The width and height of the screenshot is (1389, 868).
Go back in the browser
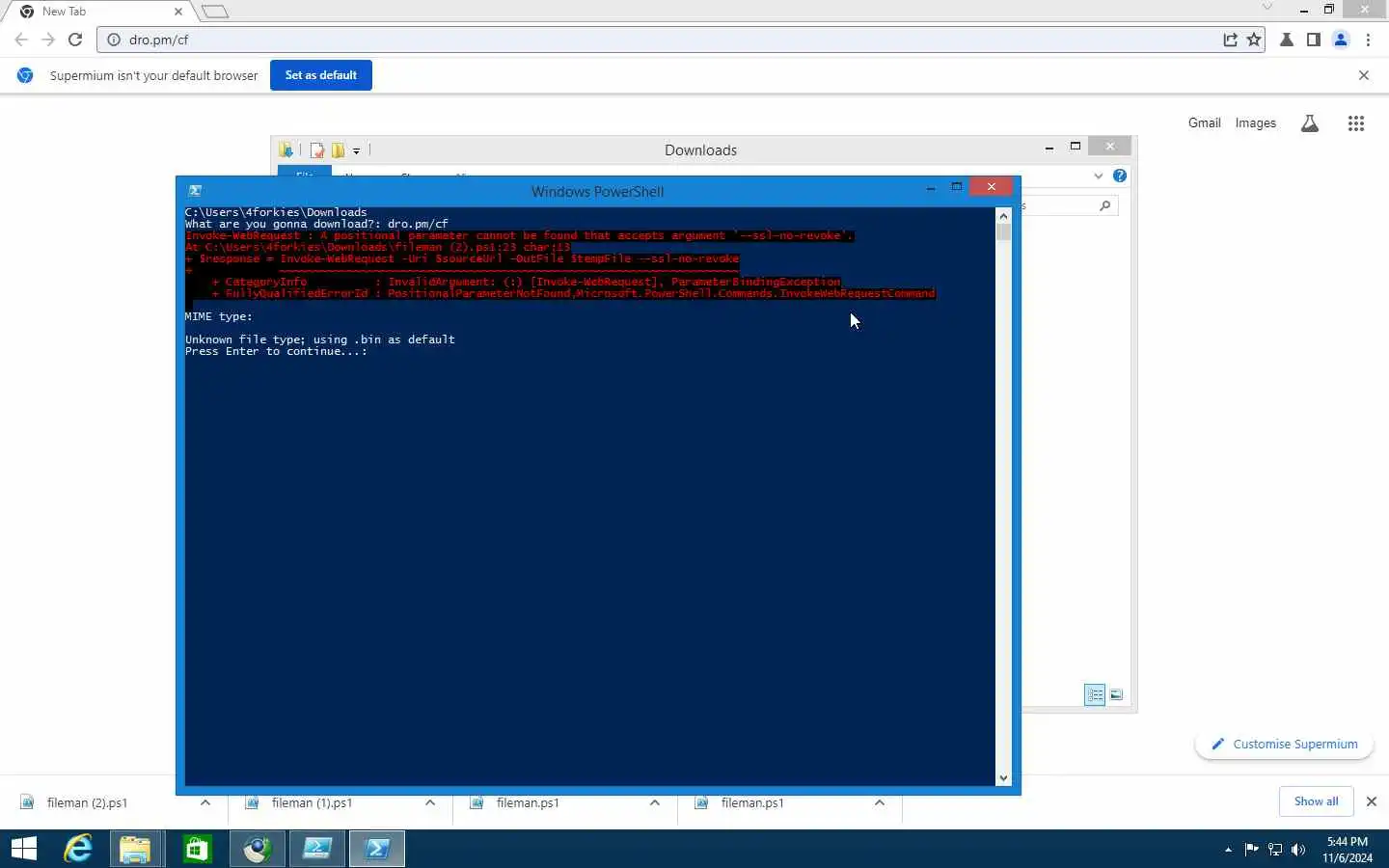pyautogui.click(x=21, y=40)
